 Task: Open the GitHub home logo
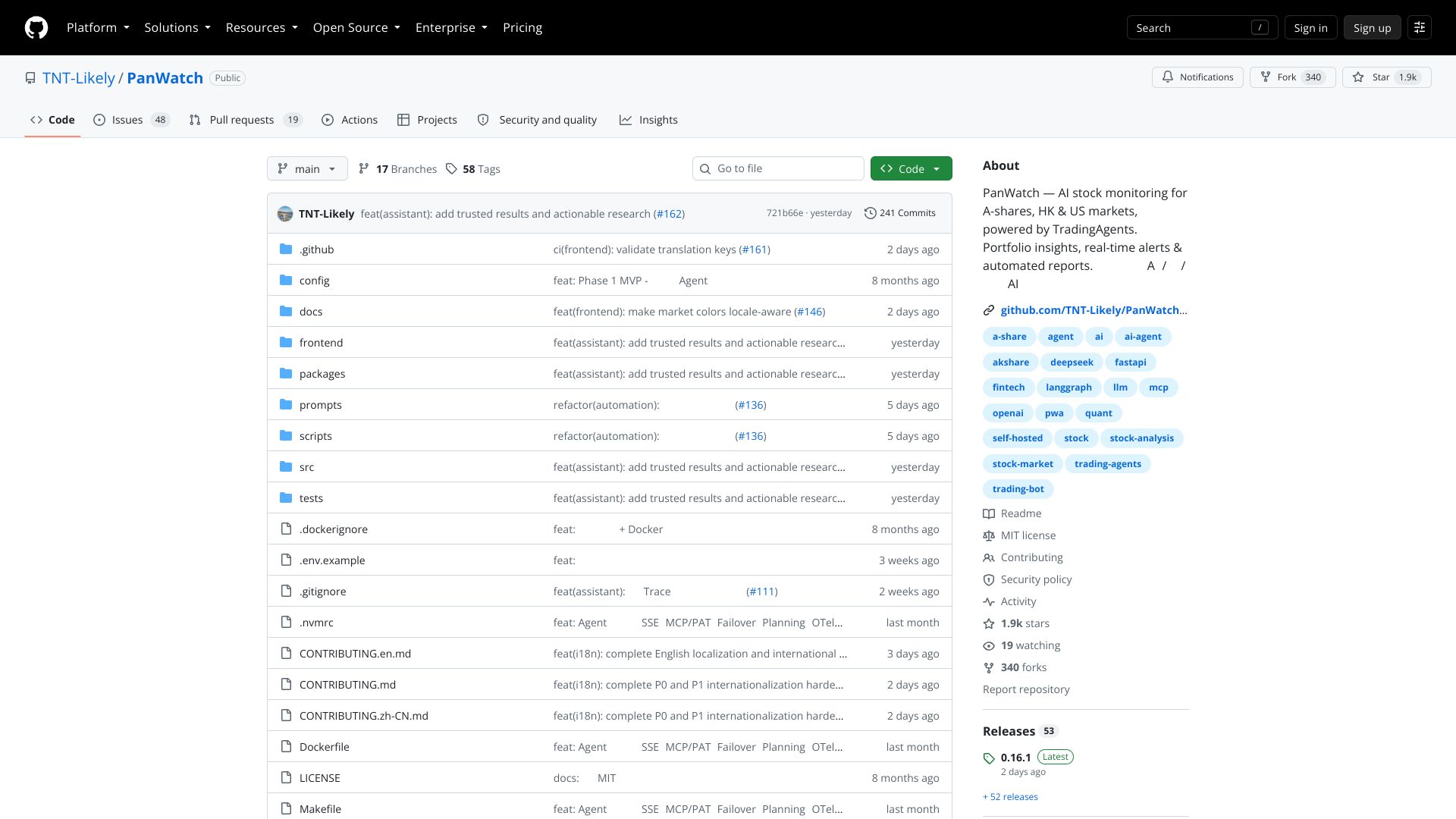point(36,27)
